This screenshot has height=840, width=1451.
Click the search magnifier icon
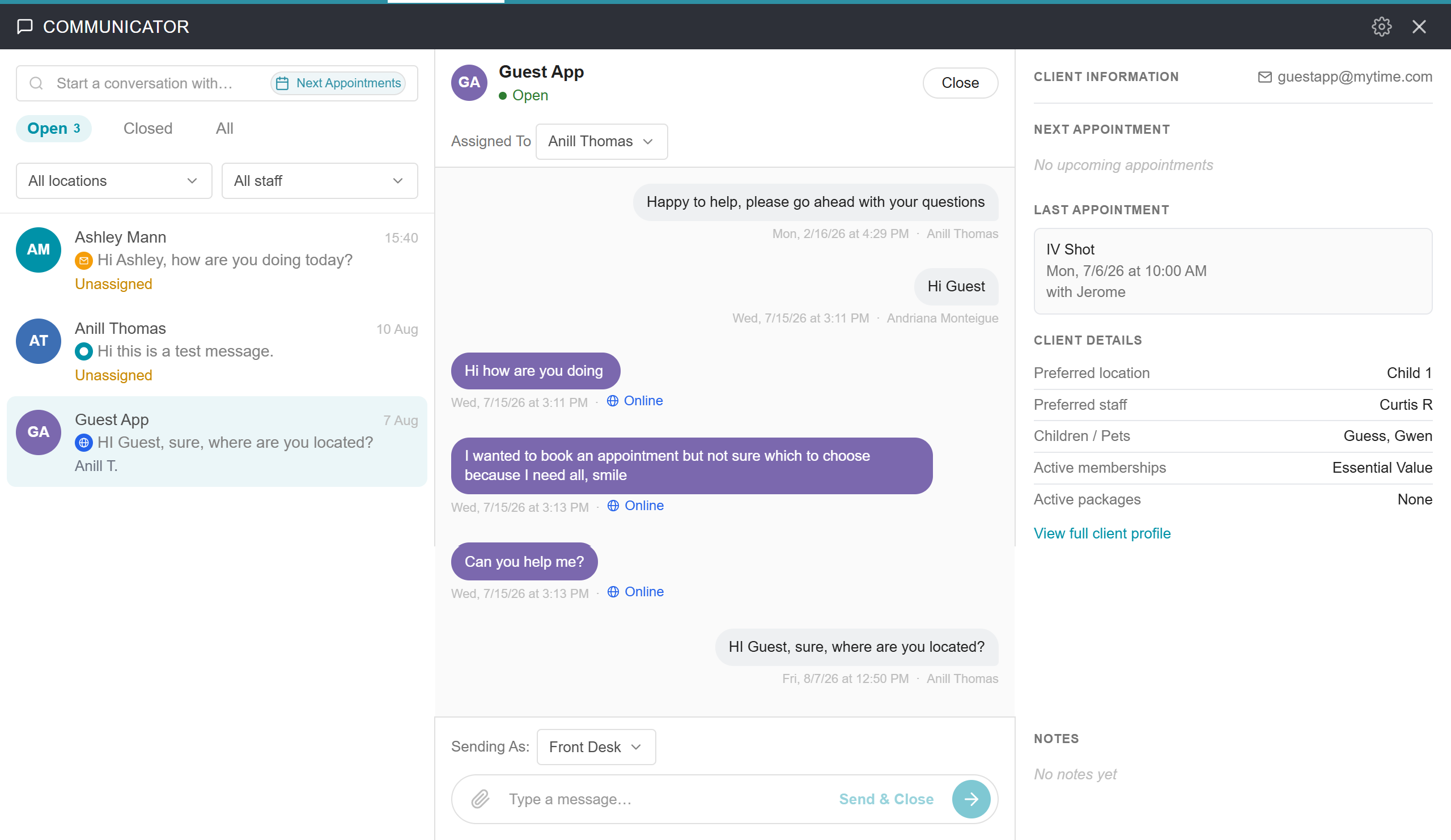coord(36,83)
